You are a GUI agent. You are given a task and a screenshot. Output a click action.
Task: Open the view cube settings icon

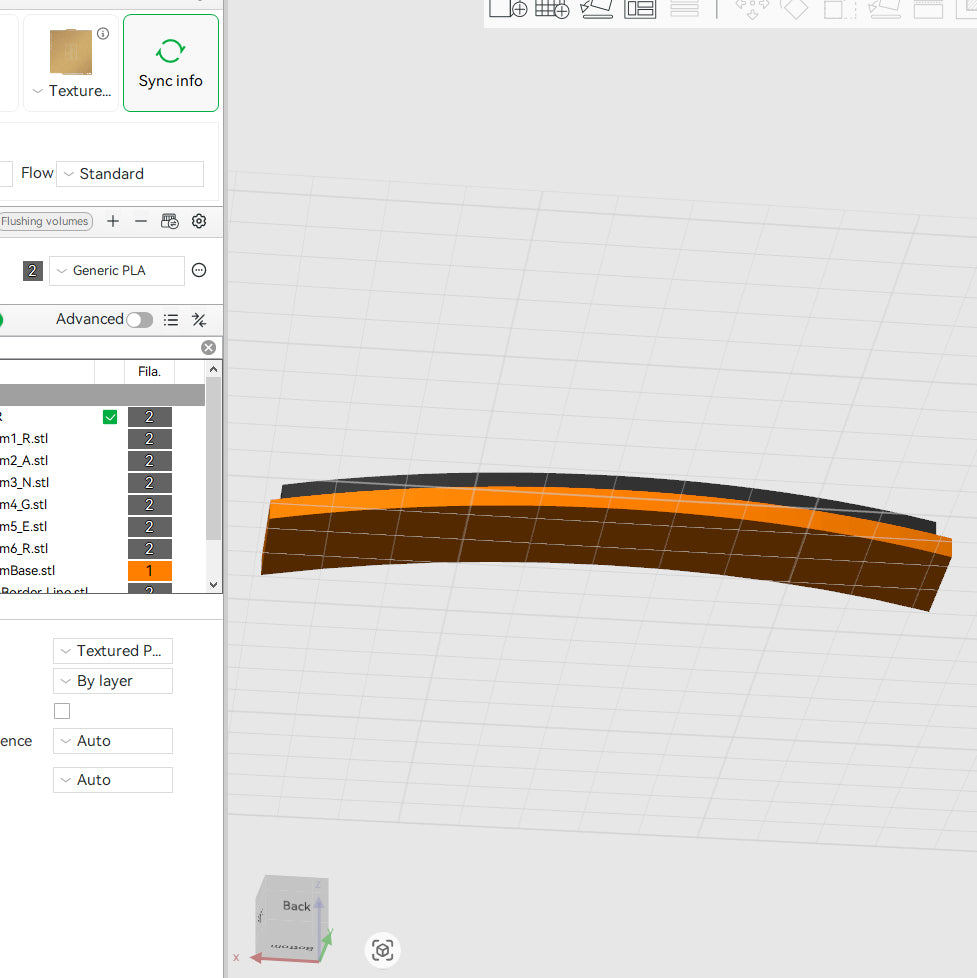coord(382,950)
